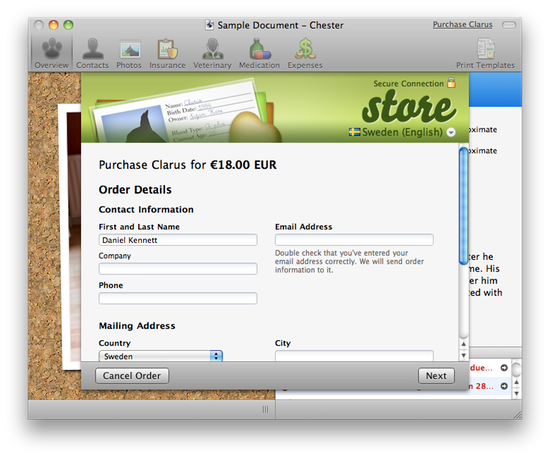The image size is (550, 458).
Task: Click the reminders list scroll down arrow
Action: click(516, 393)
